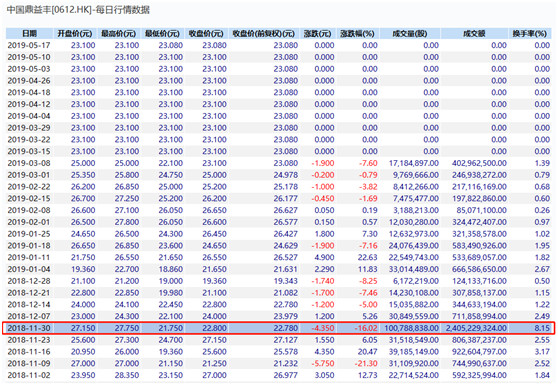Select the 2019-03-08 date cell
Viewport: 558px width, 385px height.
click(x=29, y=163)
